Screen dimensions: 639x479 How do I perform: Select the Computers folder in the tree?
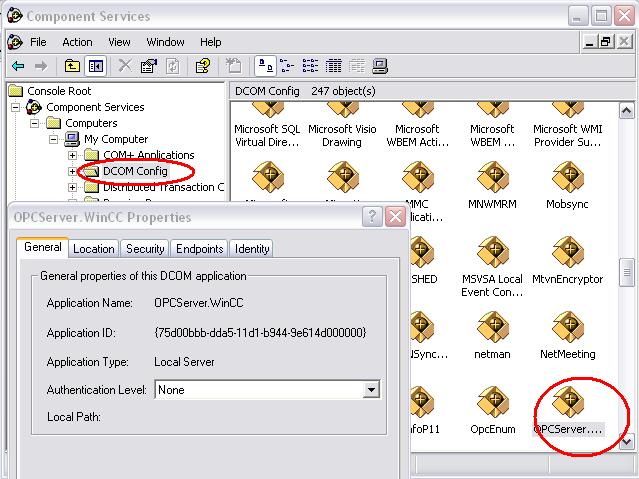(x=91, y=123)
